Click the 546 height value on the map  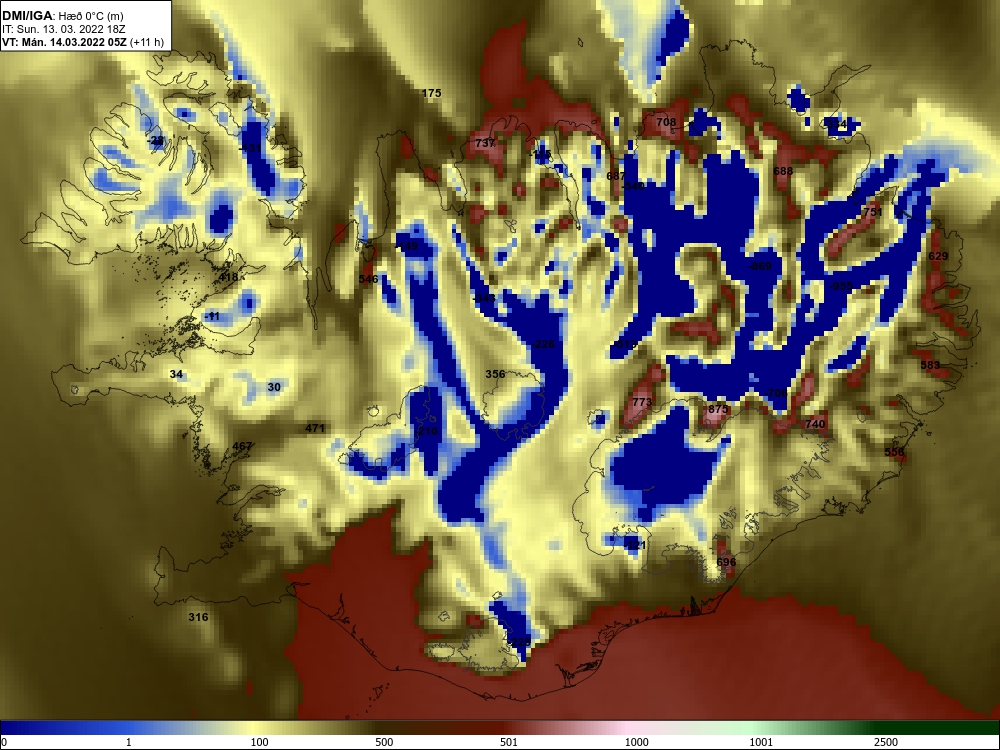tap(369, 279)
